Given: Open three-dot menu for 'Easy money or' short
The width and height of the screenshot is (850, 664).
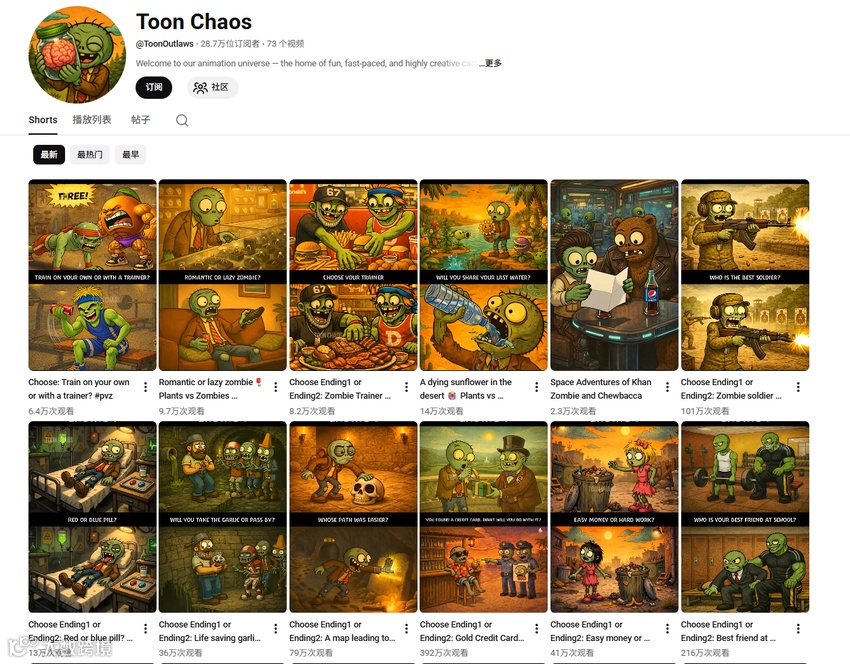Looking at the screenshot, I should coord(667,629).
